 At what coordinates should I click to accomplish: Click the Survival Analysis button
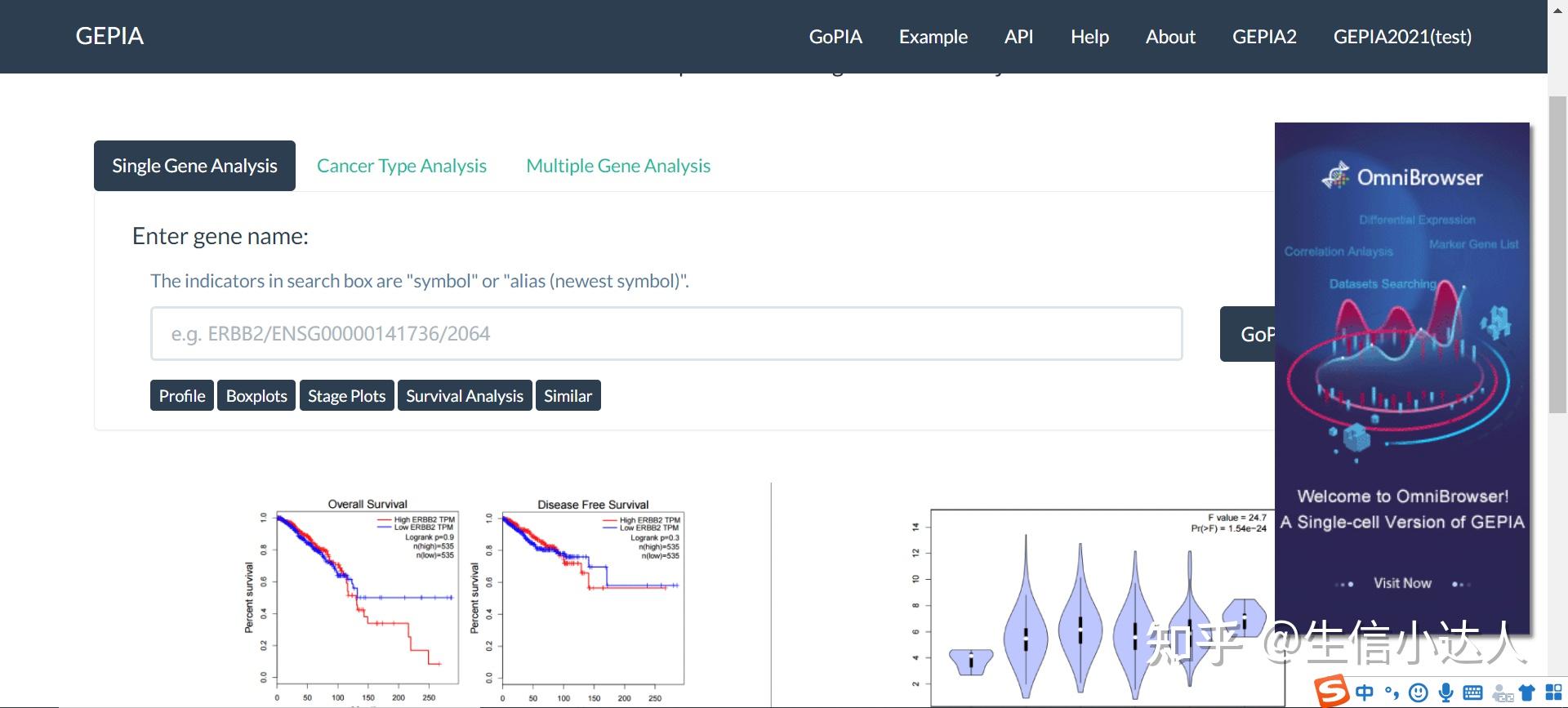(465, 396)
